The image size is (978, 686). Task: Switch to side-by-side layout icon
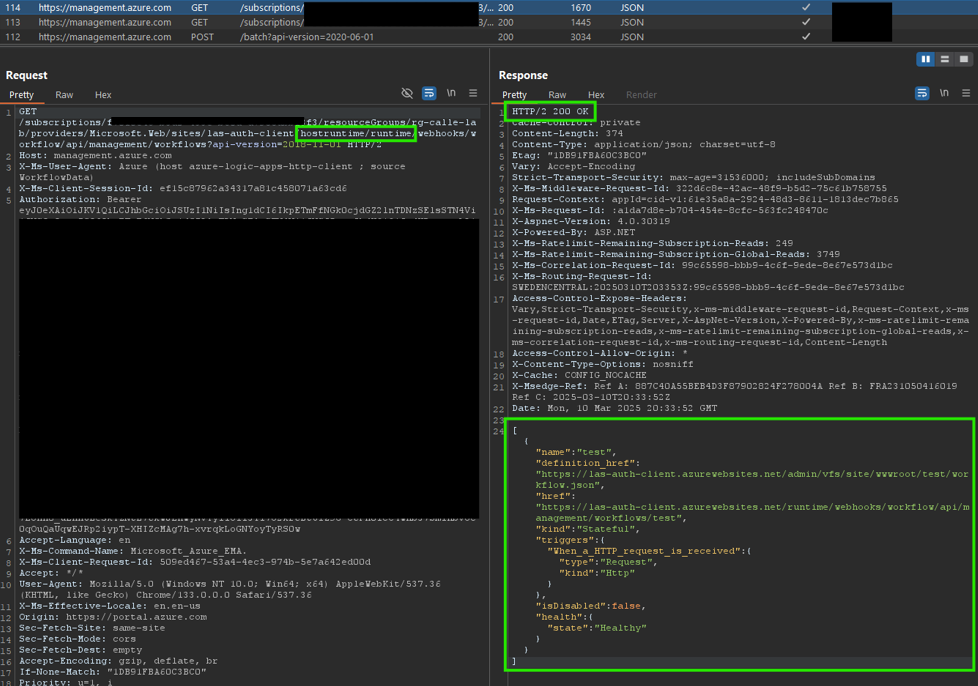pyautogui.click(x=926, y=59)
